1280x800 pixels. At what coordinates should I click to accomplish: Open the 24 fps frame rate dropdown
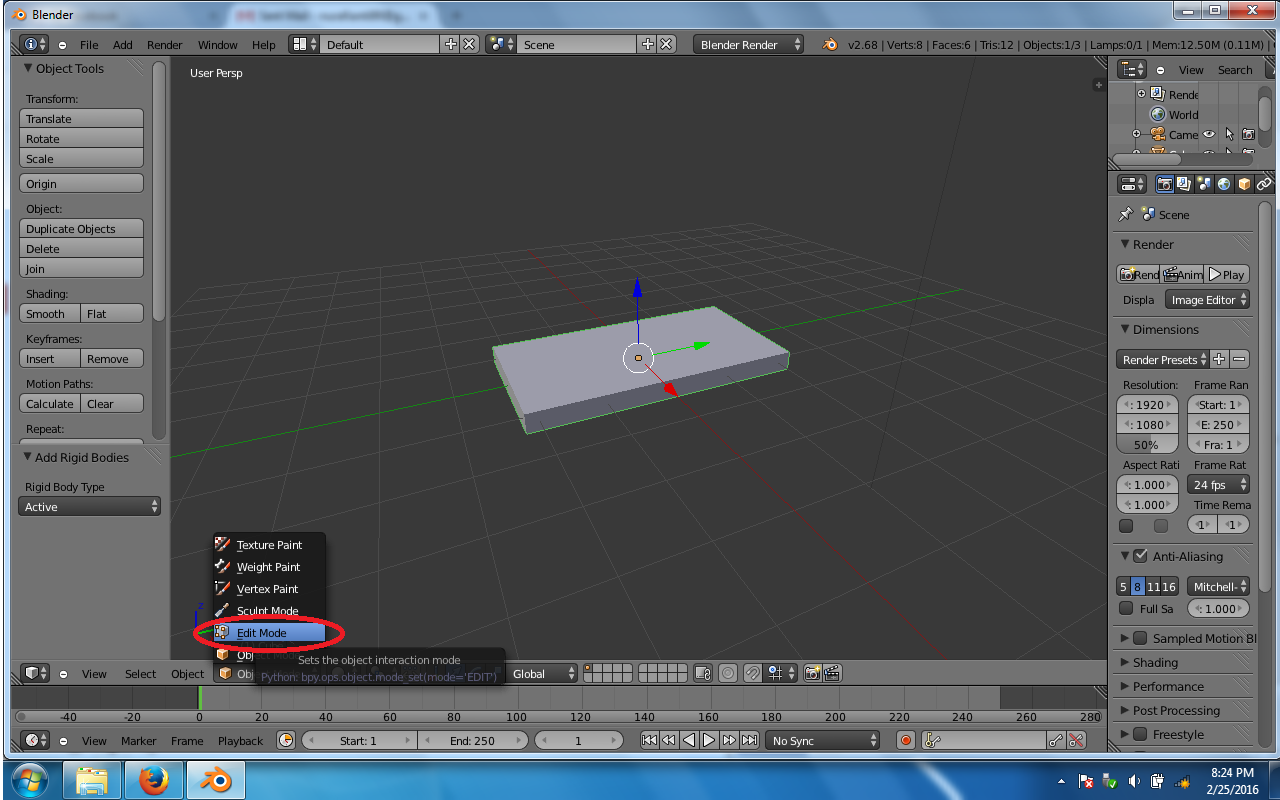click(x=1218, y=484)
